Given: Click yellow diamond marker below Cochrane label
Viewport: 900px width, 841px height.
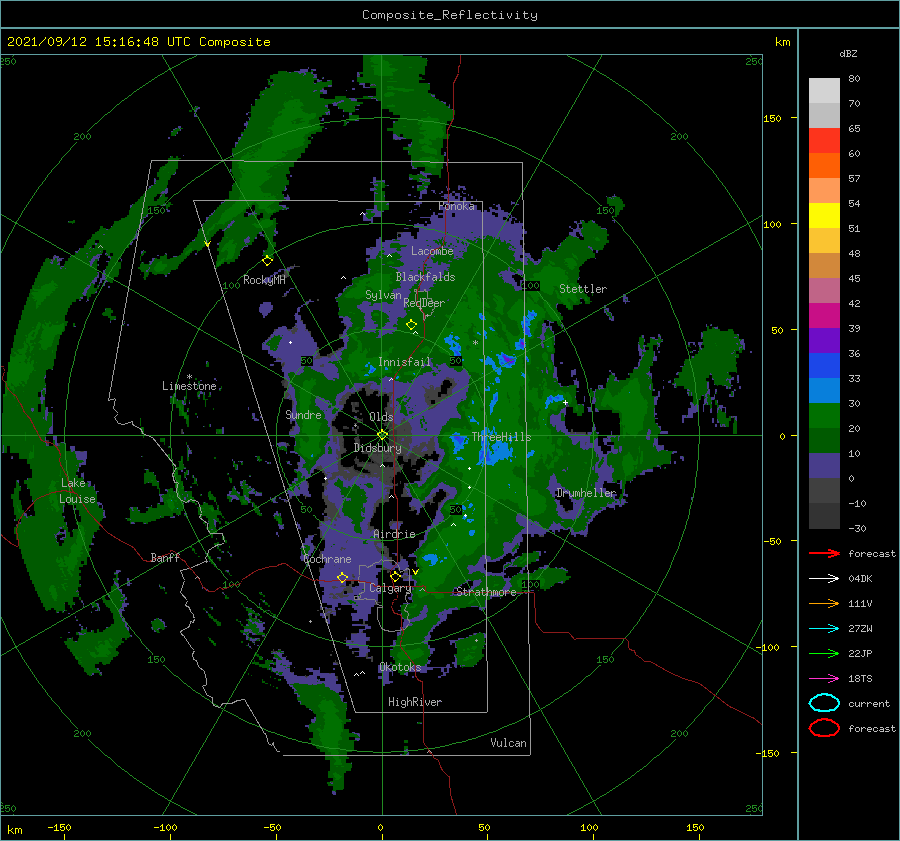Looking at the screenshot, I should (x=342, y=577).
